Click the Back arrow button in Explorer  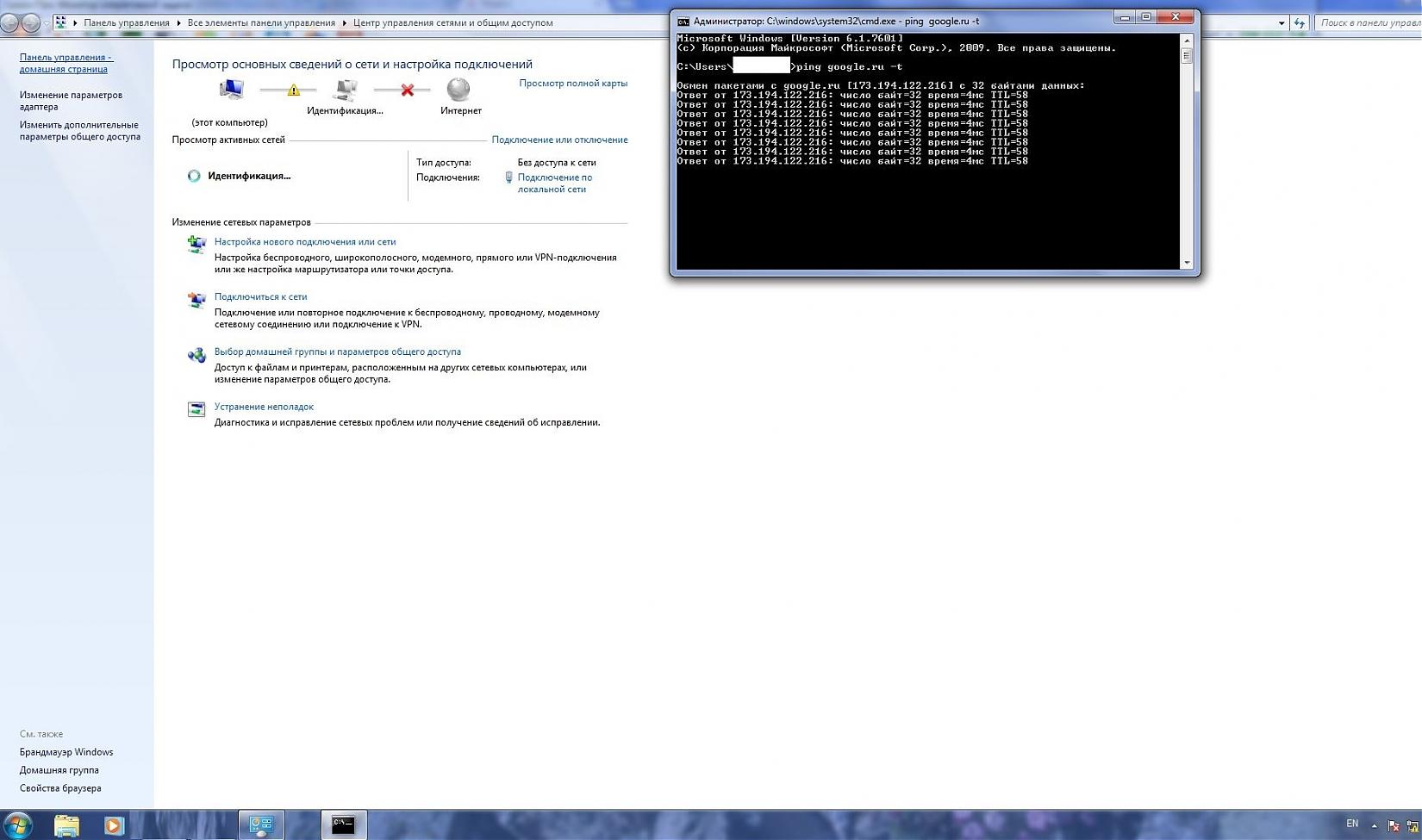coord(9,23)
